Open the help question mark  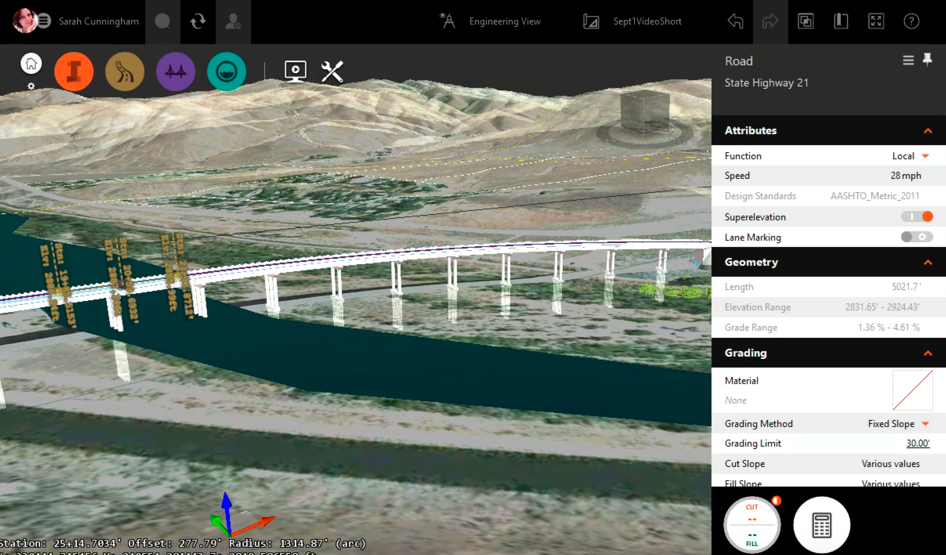[911, 21]
